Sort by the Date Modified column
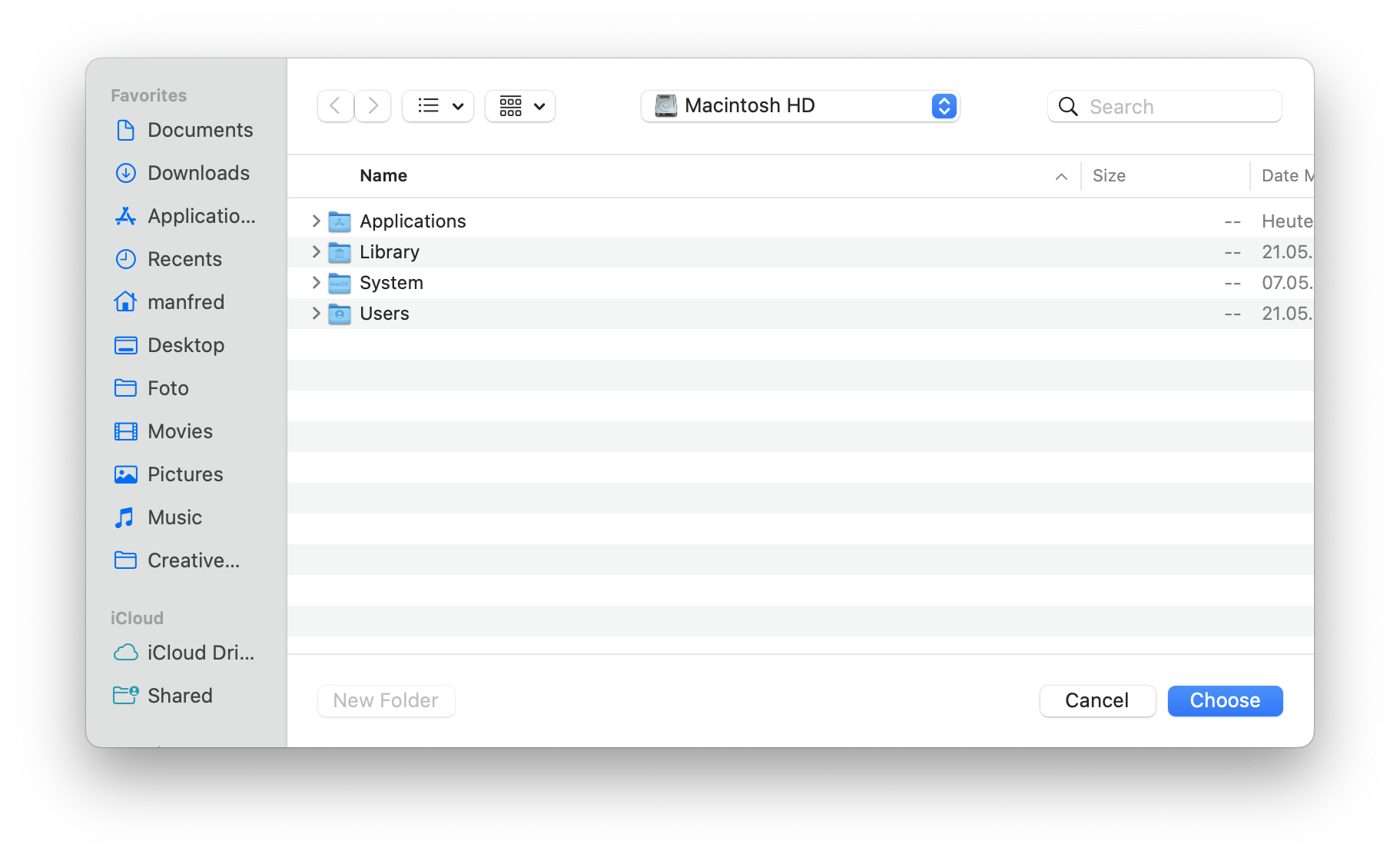The height and width of the screenshot is (861, 1400). (x=1287, y=176)
